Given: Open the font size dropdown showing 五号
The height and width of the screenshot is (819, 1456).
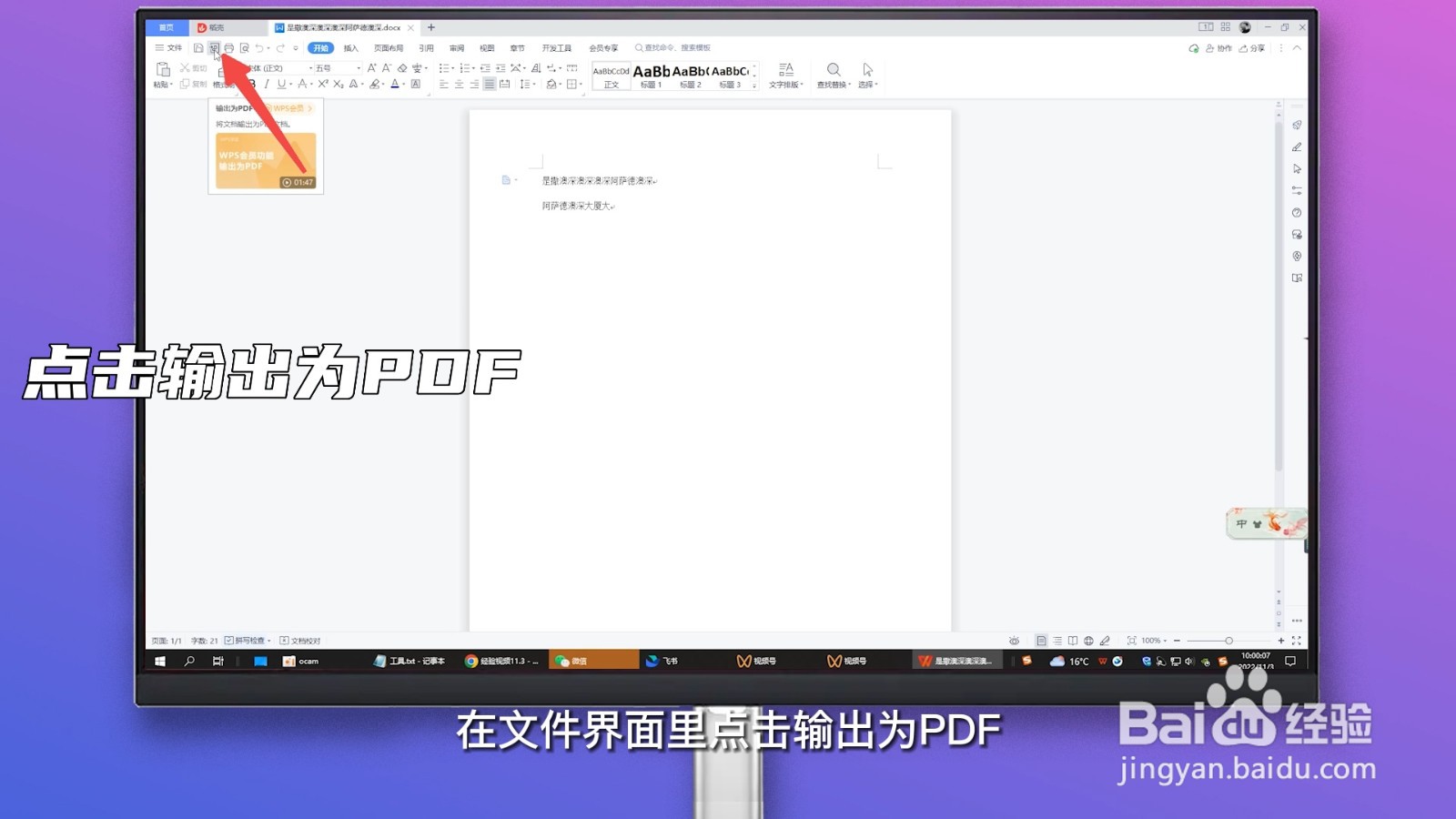Looking at the screenshot, I should click(358, 67).
